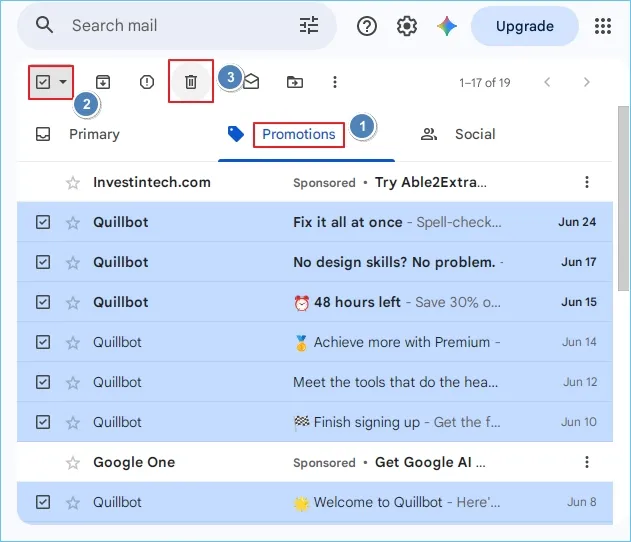Open search options filter icon
Viewport: 631px width, 542px height.
pyautogui.click(x=309, y=25)
